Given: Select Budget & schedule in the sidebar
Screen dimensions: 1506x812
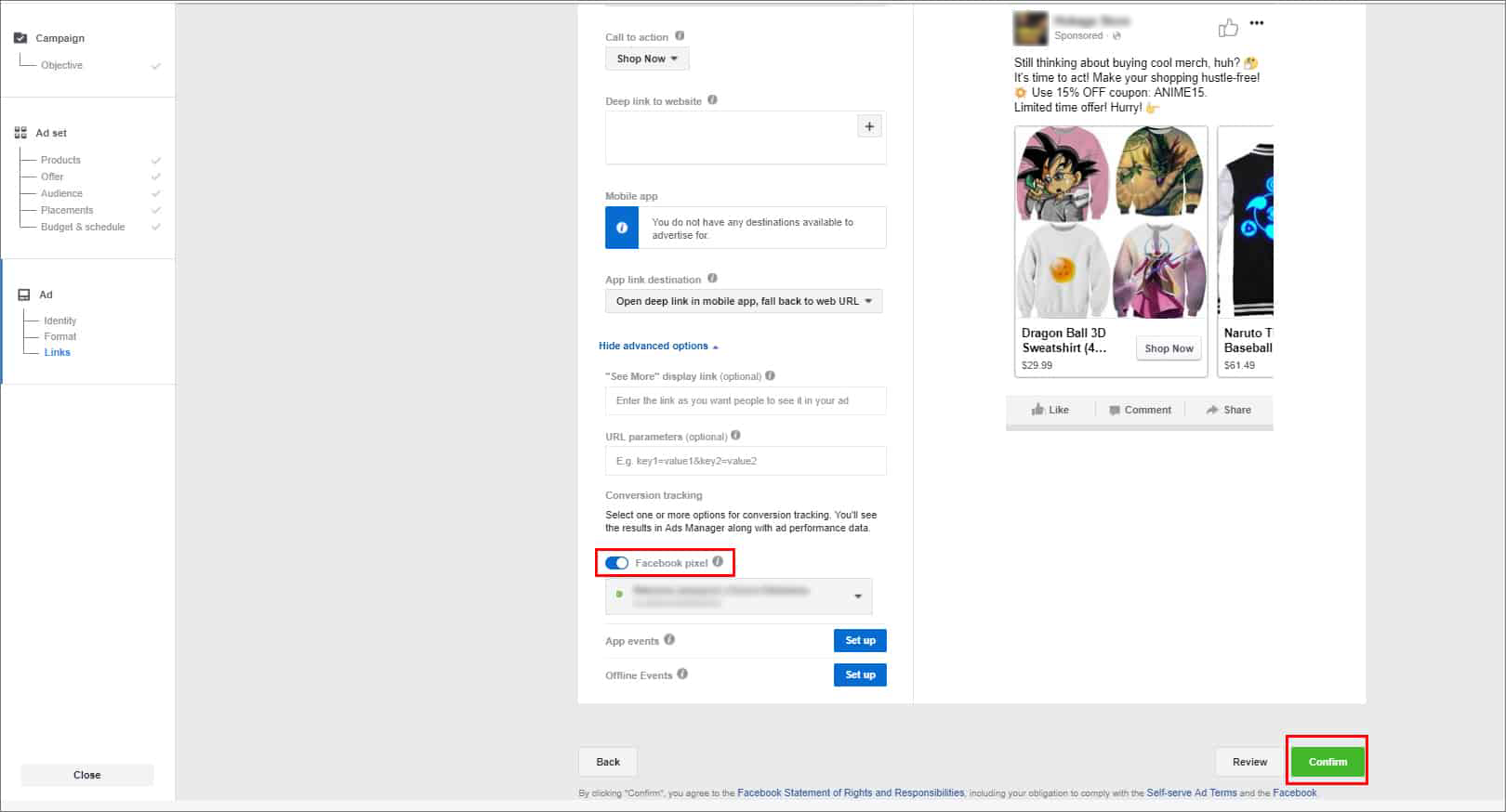Looking at the screenshot, I should pyautogui.click(x=83, y=227).
